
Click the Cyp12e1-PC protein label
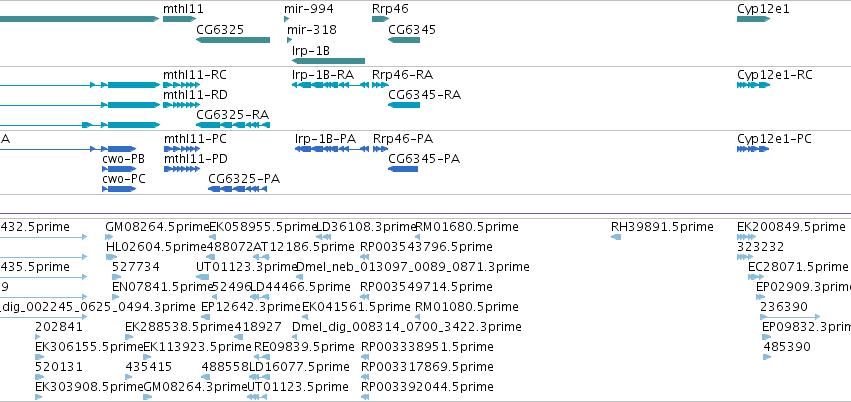point(774,139)
